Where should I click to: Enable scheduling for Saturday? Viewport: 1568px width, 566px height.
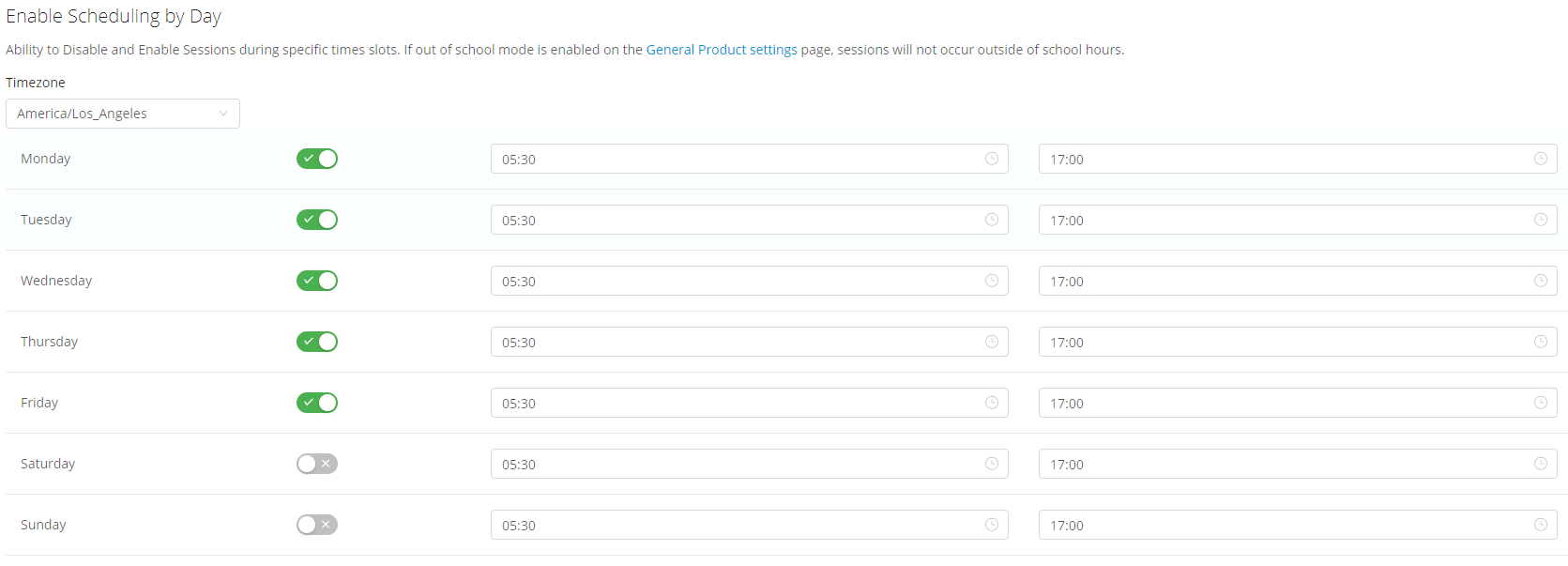pos(316,464)
